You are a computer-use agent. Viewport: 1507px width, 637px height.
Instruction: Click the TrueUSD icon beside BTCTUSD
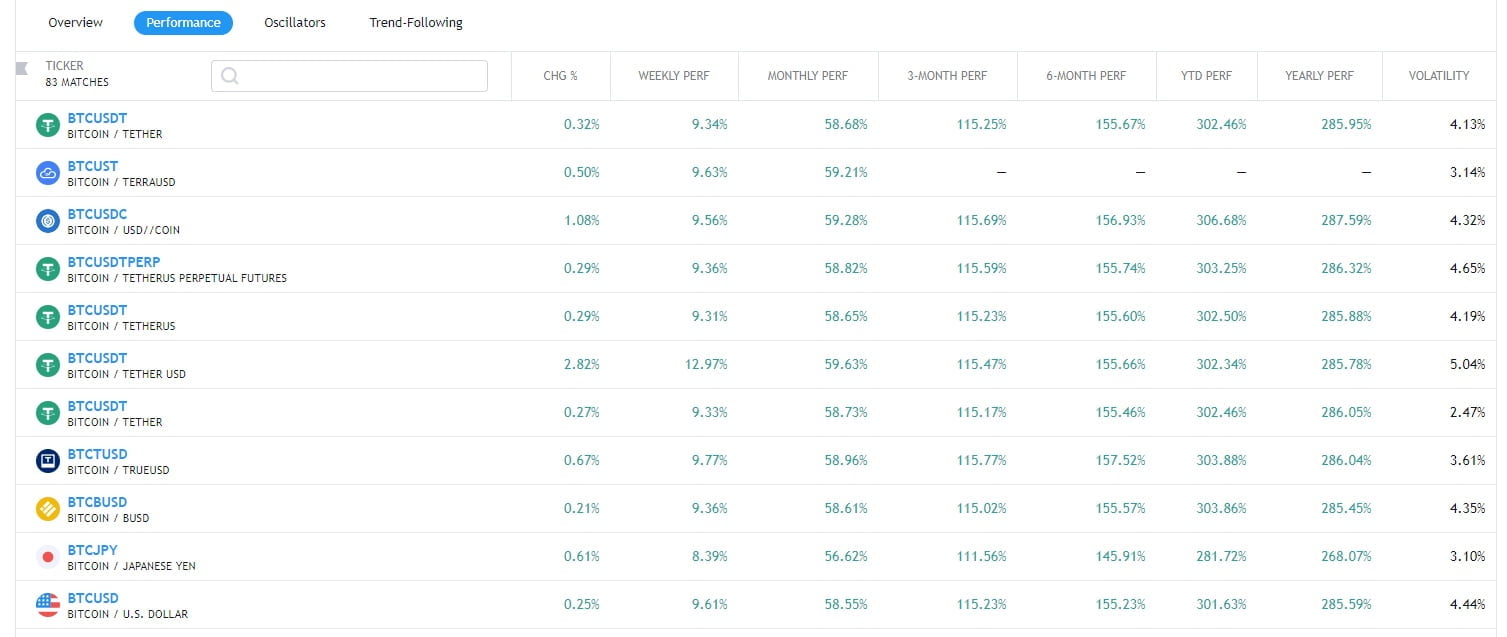(48, 461)
